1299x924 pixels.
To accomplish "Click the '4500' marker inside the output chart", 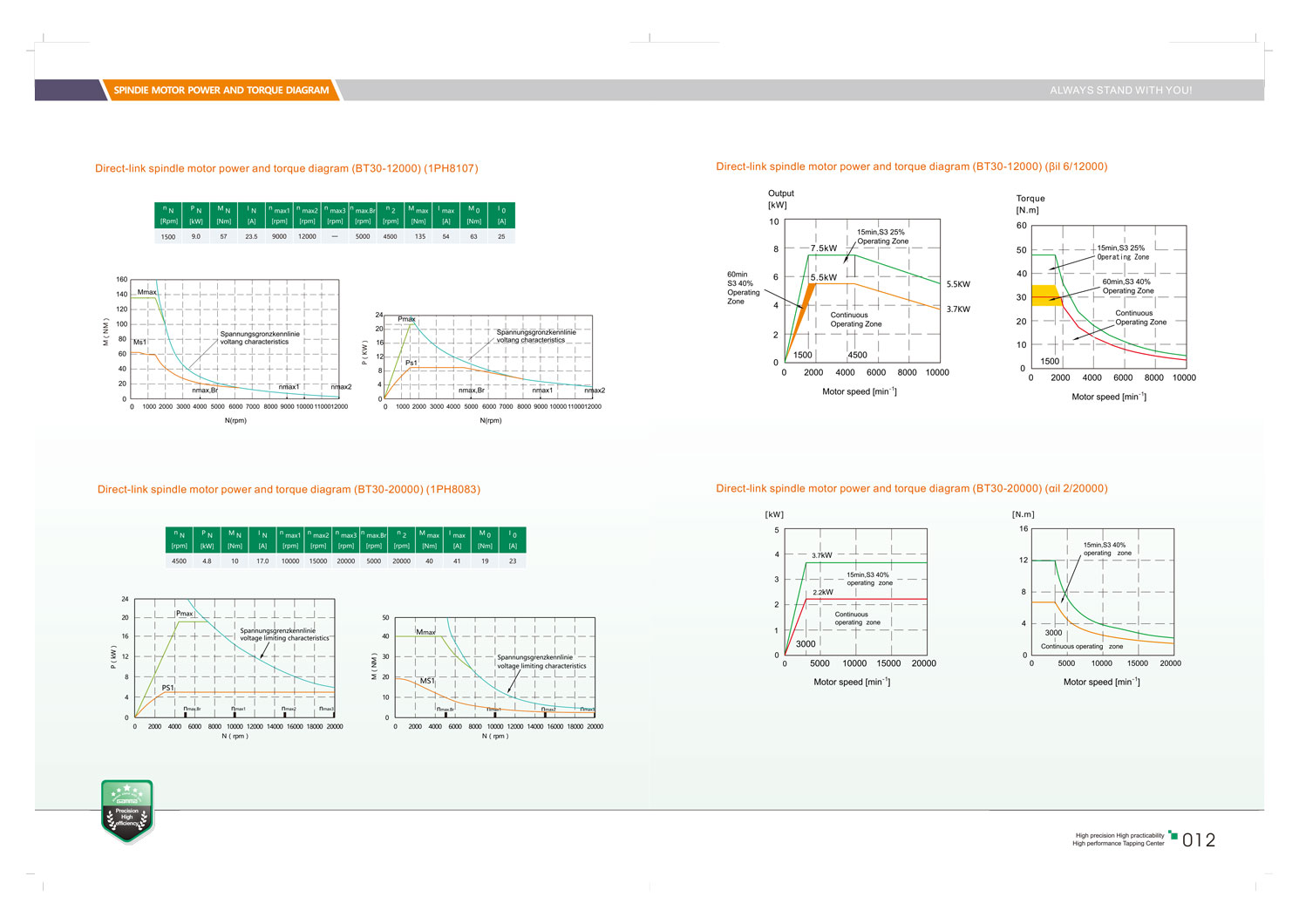I will pyautogui.click(x=857, y=355).
